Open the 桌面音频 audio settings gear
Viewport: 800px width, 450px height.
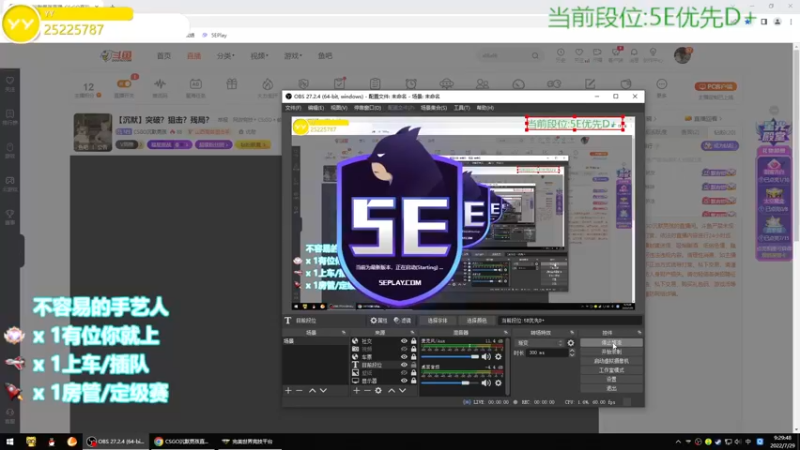pyautogui.click(x=498, y=383)
